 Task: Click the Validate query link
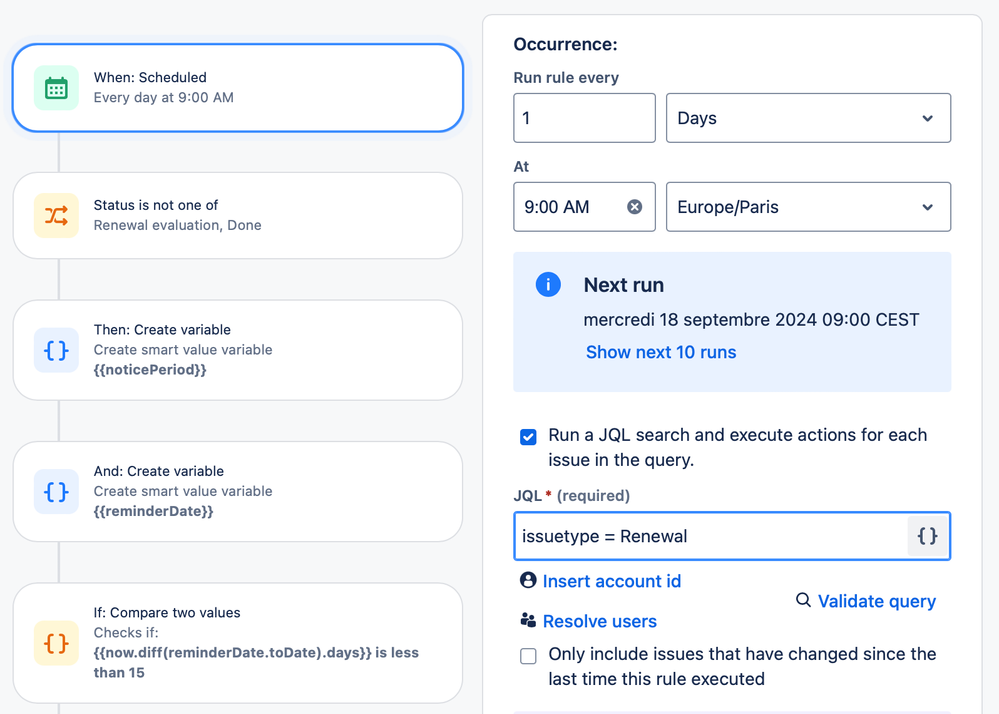tap(876, 601)
